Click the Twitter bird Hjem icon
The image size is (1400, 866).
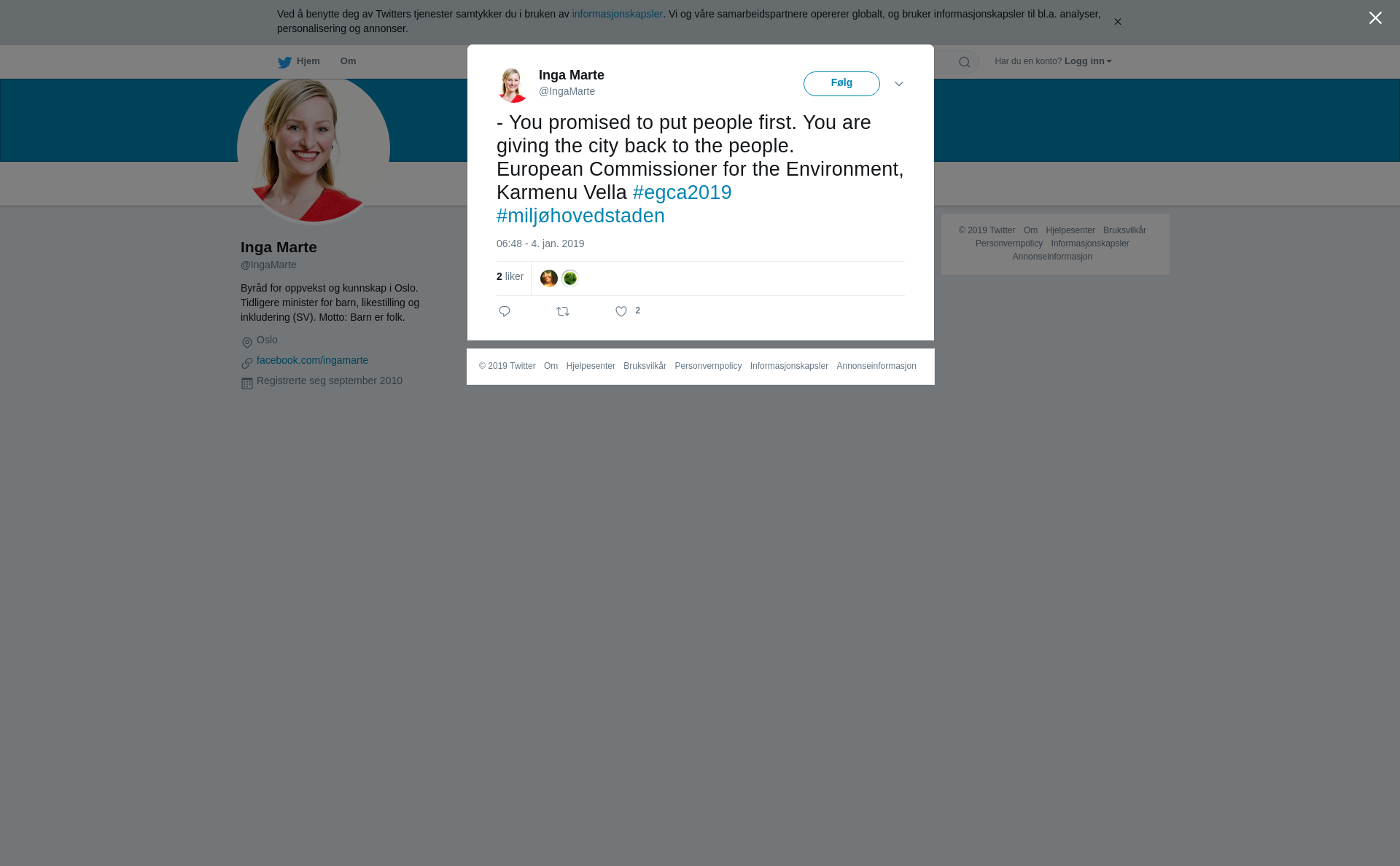[x=284, y=62]
